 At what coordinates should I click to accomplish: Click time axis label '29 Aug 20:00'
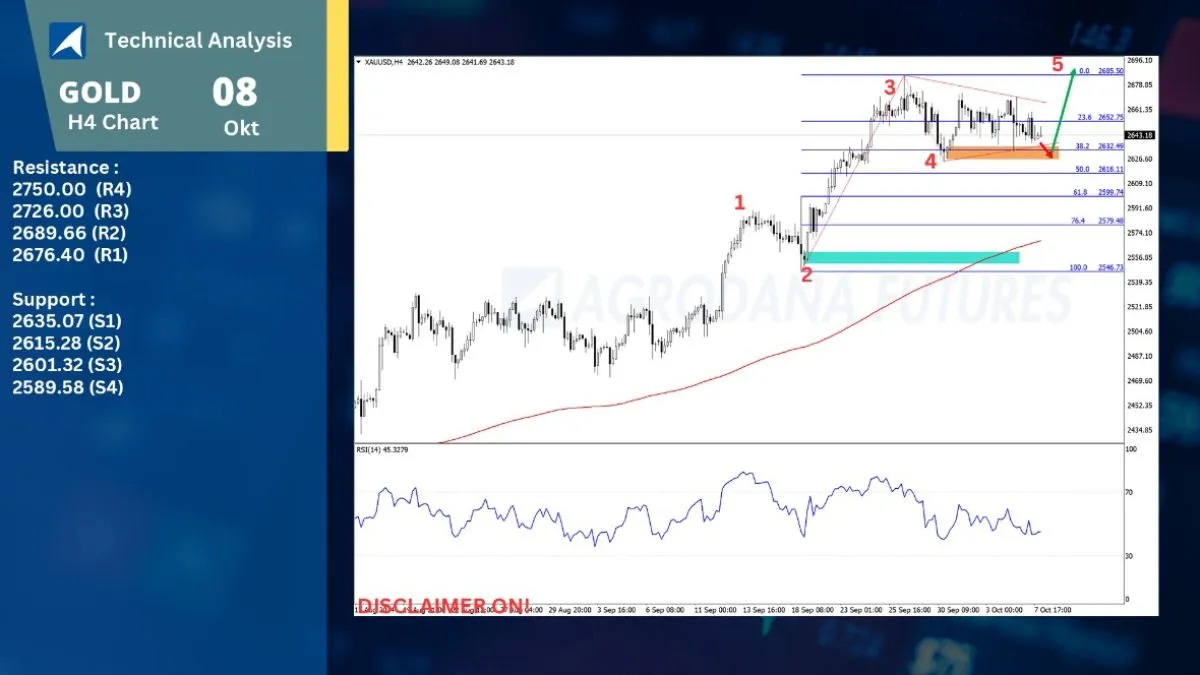(569, 608)
